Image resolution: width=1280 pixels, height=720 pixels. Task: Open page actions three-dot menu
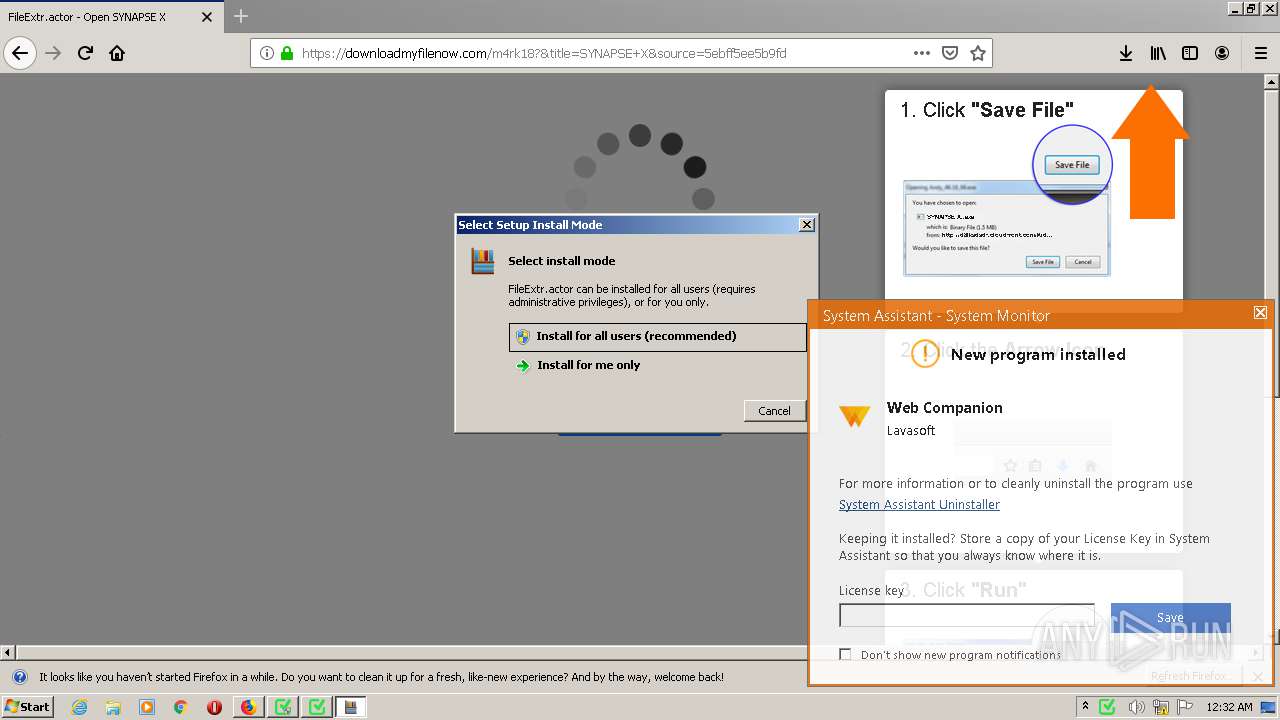click(x=922, y=53)
